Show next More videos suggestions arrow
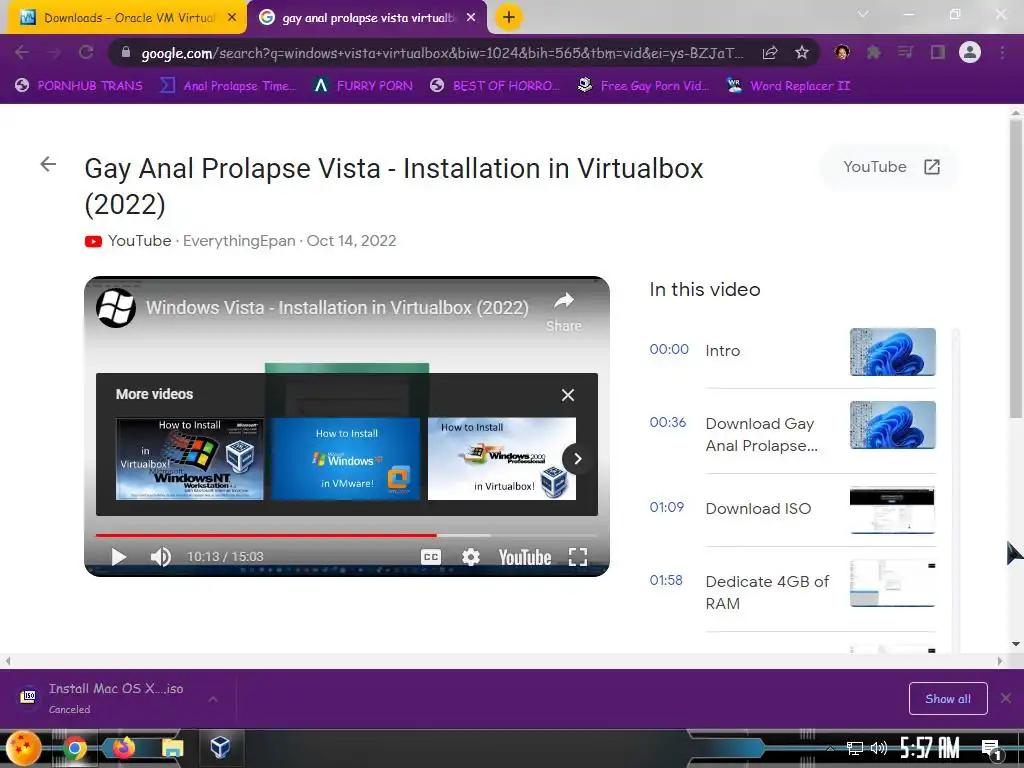The image size is (1024, 768). pyautogui.click(x=577, y=458)
